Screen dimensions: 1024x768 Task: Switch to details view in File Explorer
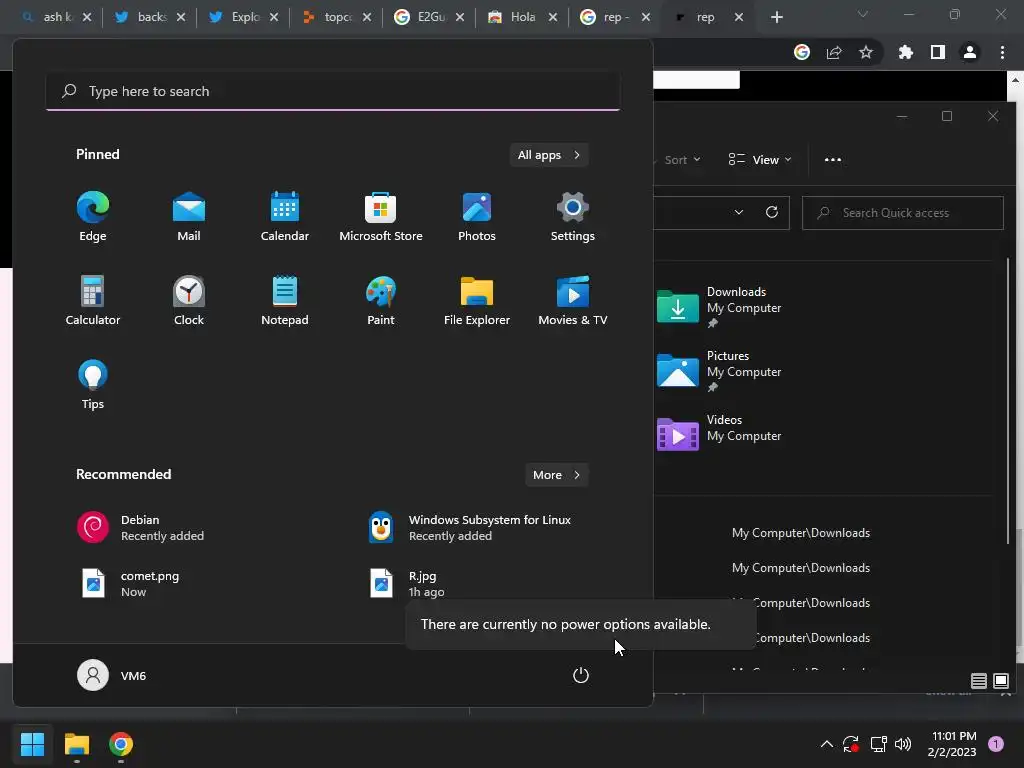pyautogui.click(x=978, y=681)
